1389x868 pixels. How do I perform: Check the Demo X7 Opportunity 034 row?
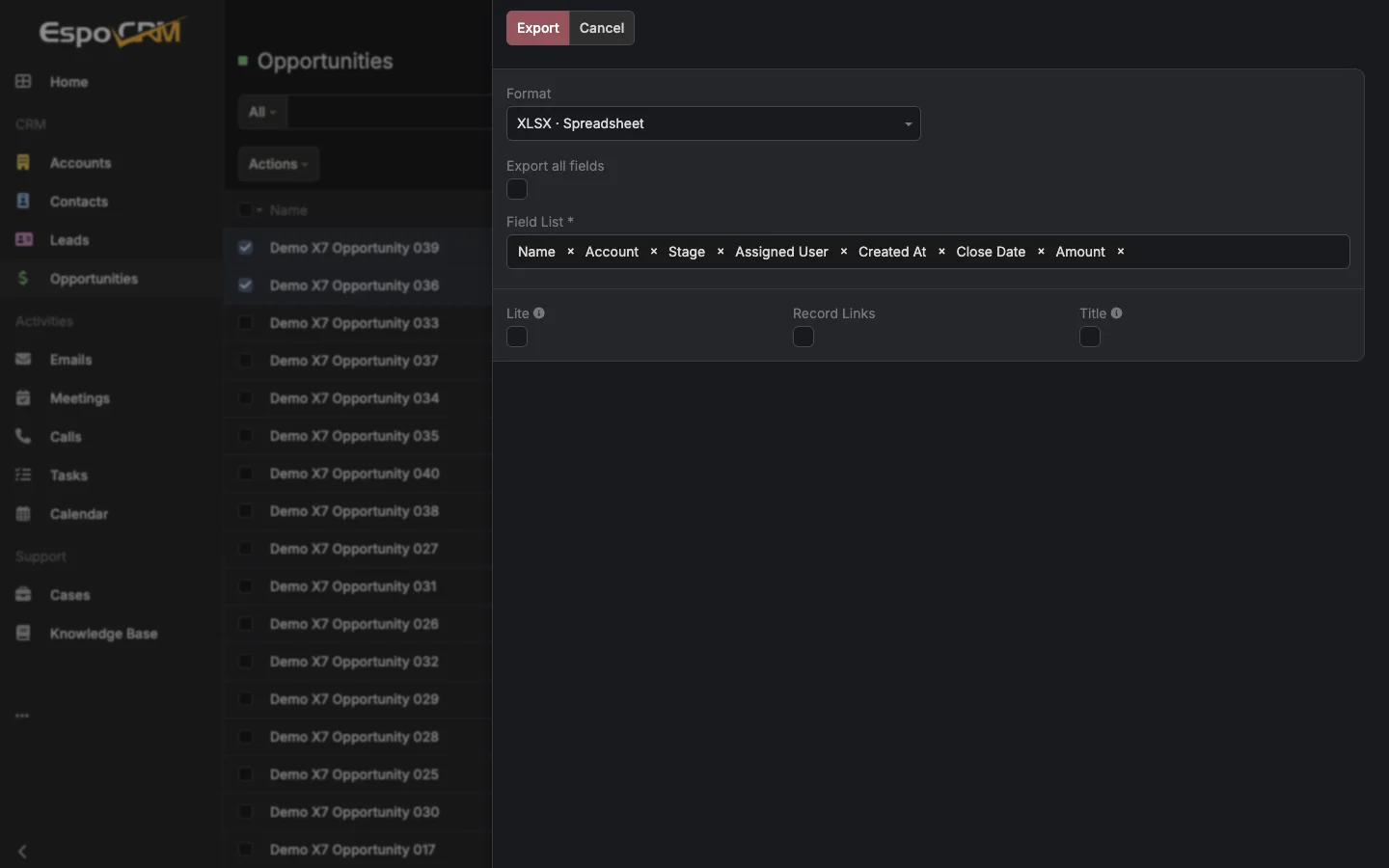click(245, 398)
